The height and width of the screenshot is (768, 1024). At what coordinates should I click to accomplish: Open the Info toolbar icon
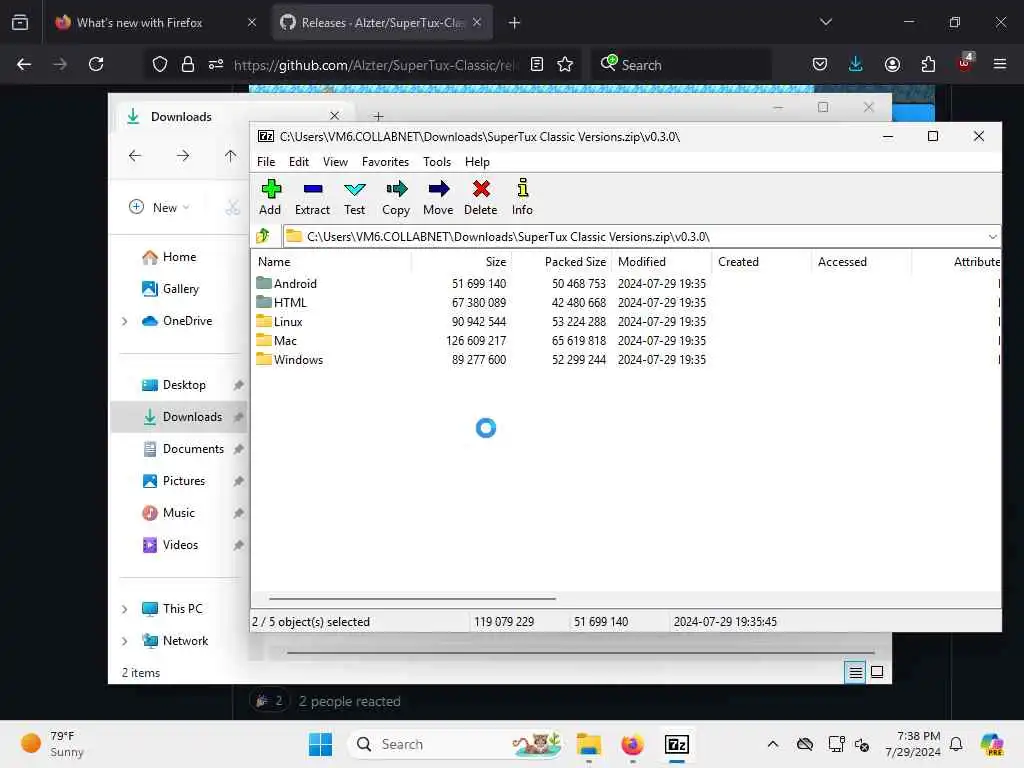coord(522,197)
